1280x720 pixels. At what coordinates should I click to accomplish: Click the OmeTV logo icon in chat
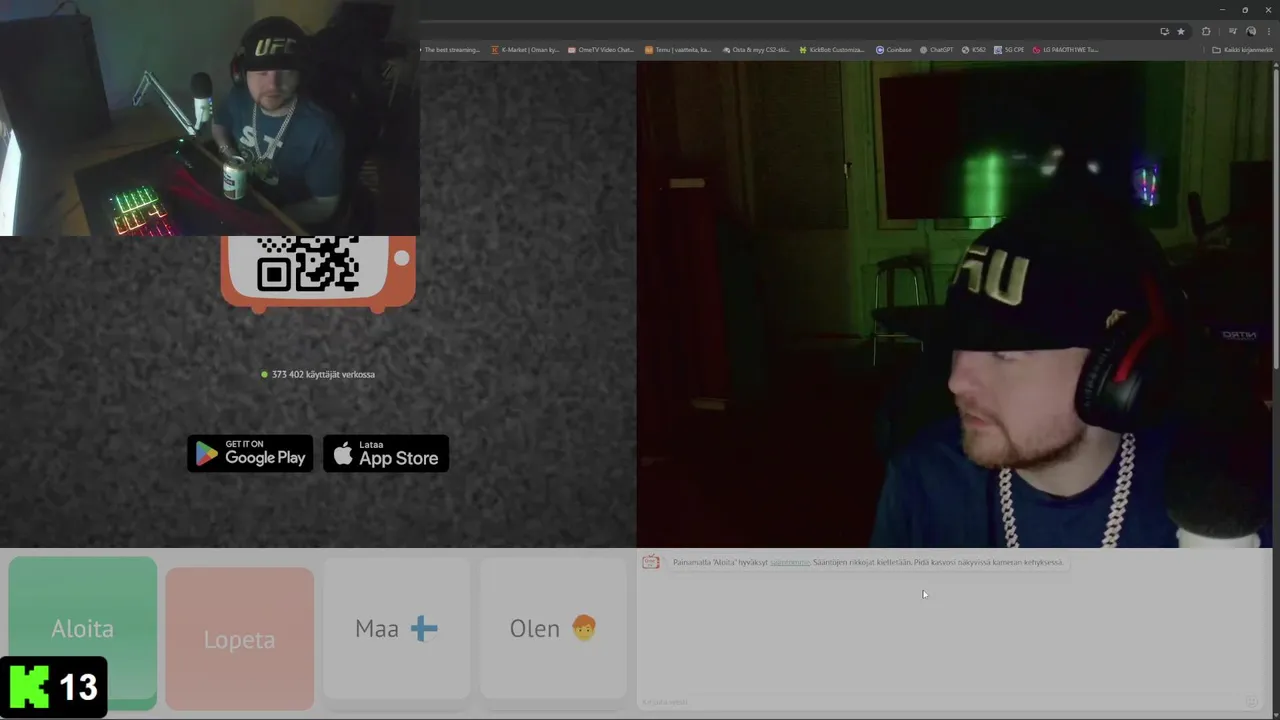[651, 563]
